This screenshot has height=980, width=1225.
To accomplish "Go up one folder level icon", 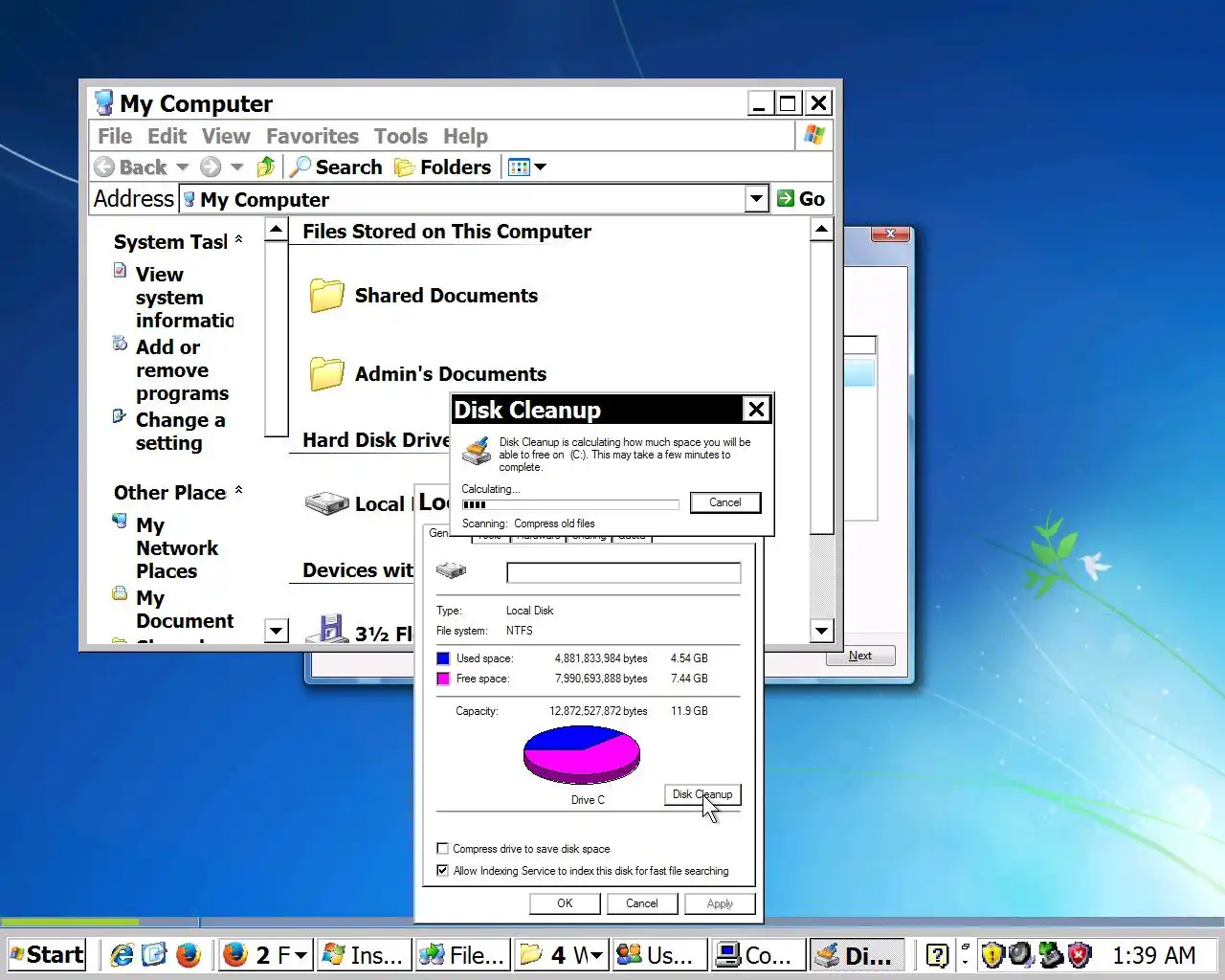I will [x=266, y=167].
